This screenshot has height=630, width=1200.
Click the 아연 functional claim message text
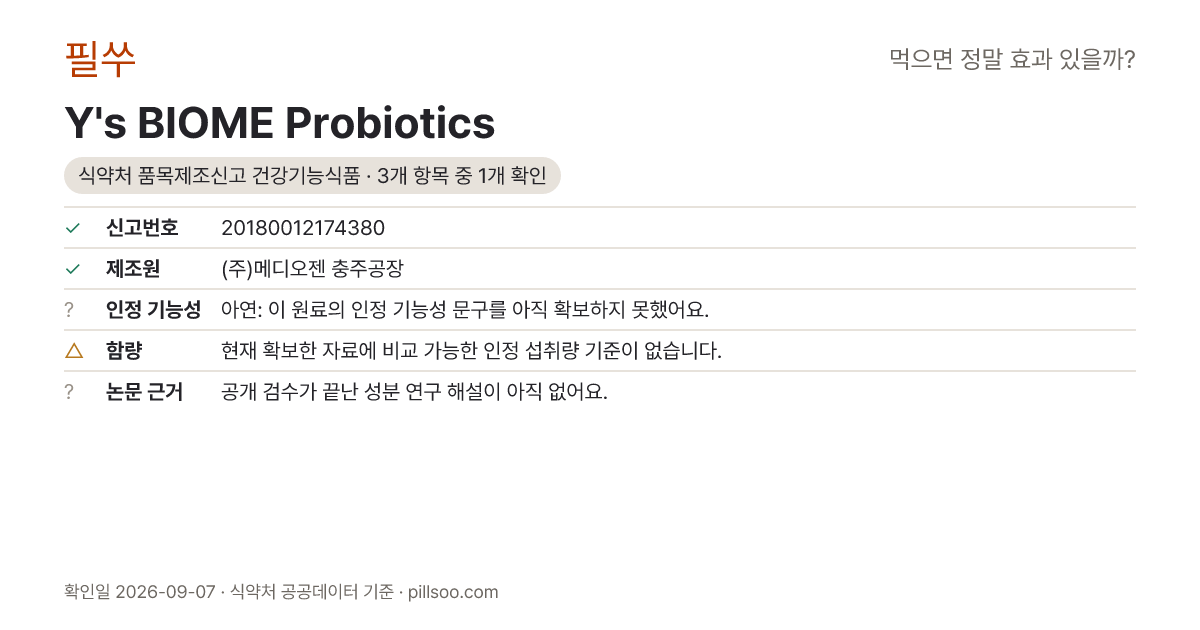pos(465,310)
